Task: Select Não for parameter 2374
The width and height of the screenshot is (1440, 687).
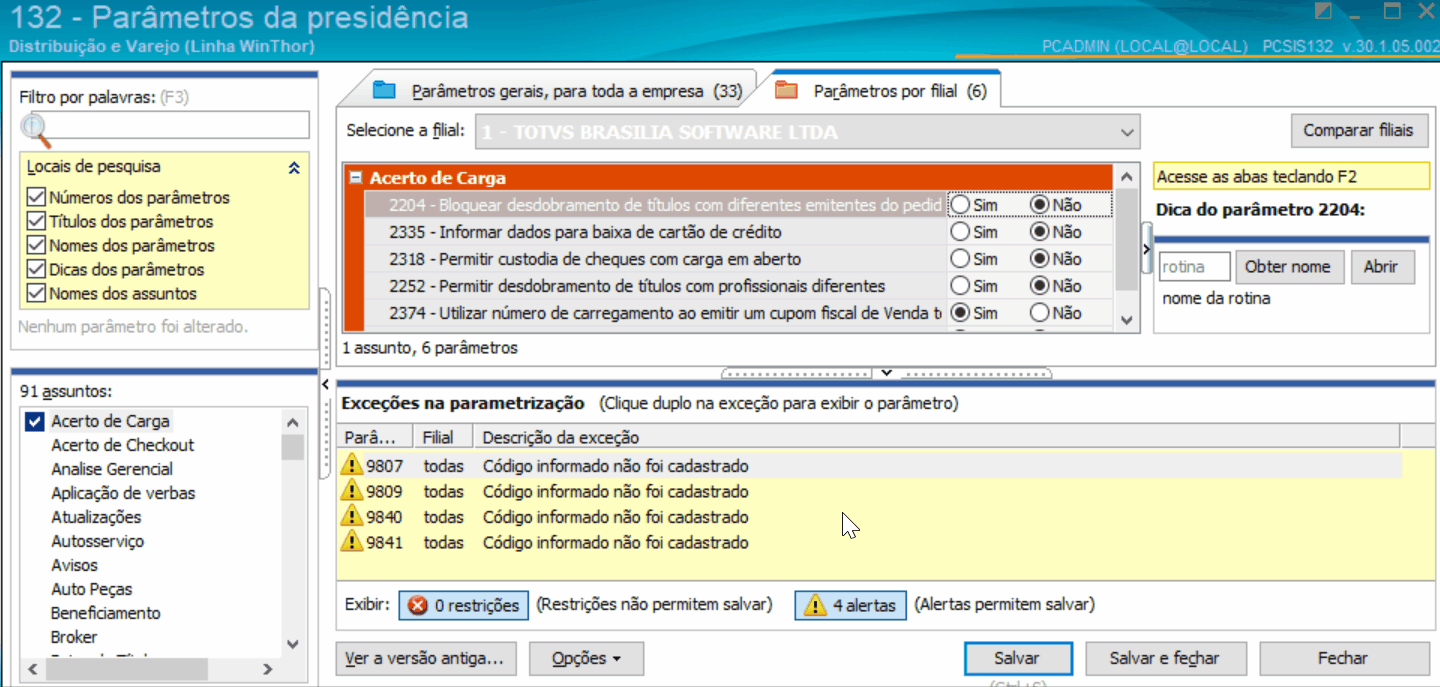Action: tap(1040, 313)
